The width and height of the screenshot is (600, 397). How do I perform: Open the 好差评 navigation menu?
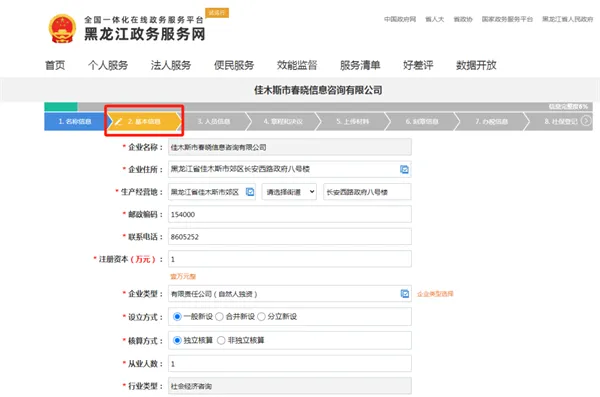point(418,65)
